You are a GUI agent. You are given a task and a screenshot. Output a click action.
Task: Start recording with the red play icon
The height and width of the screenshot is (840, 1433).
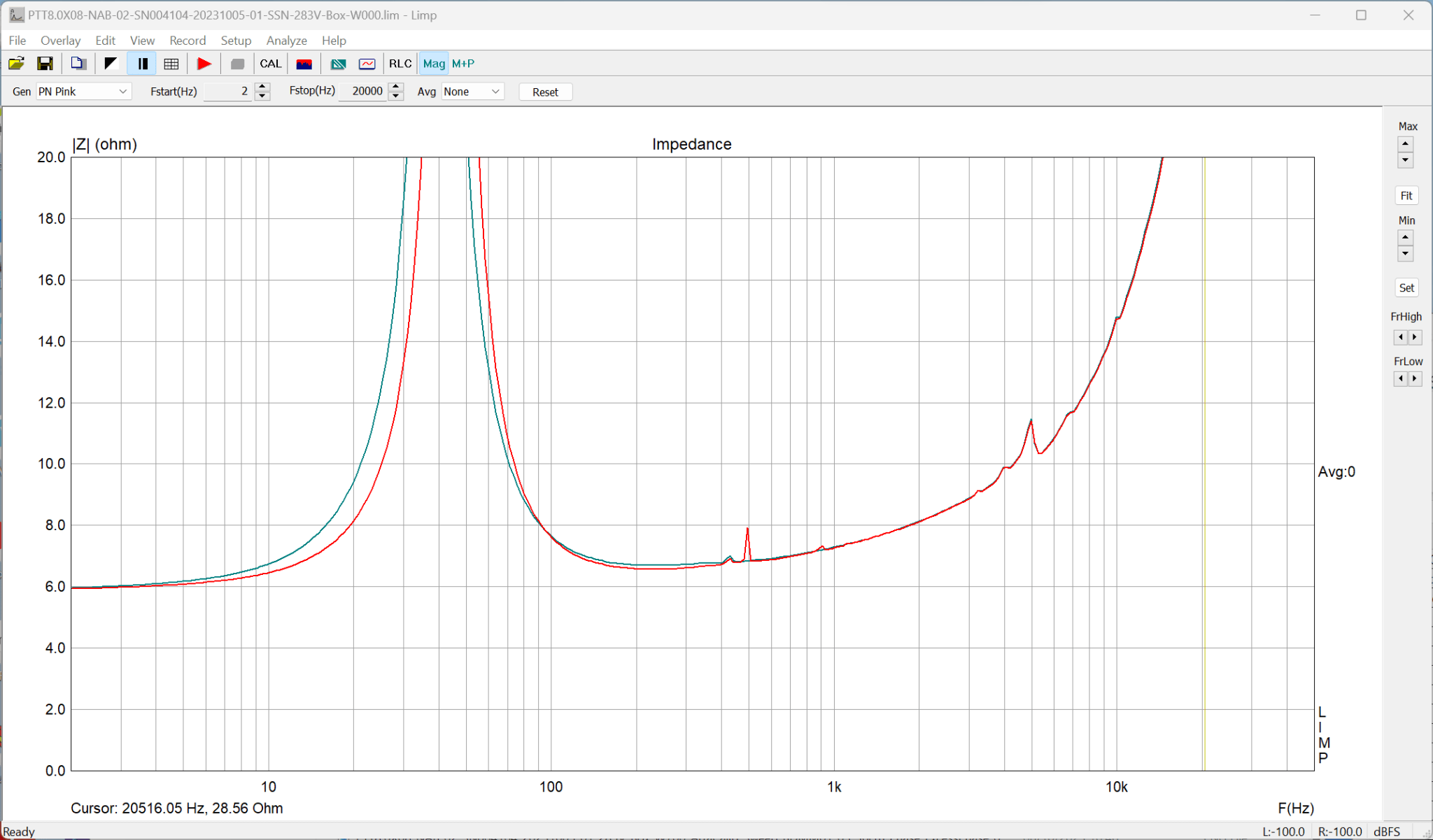tap(204, 64)
